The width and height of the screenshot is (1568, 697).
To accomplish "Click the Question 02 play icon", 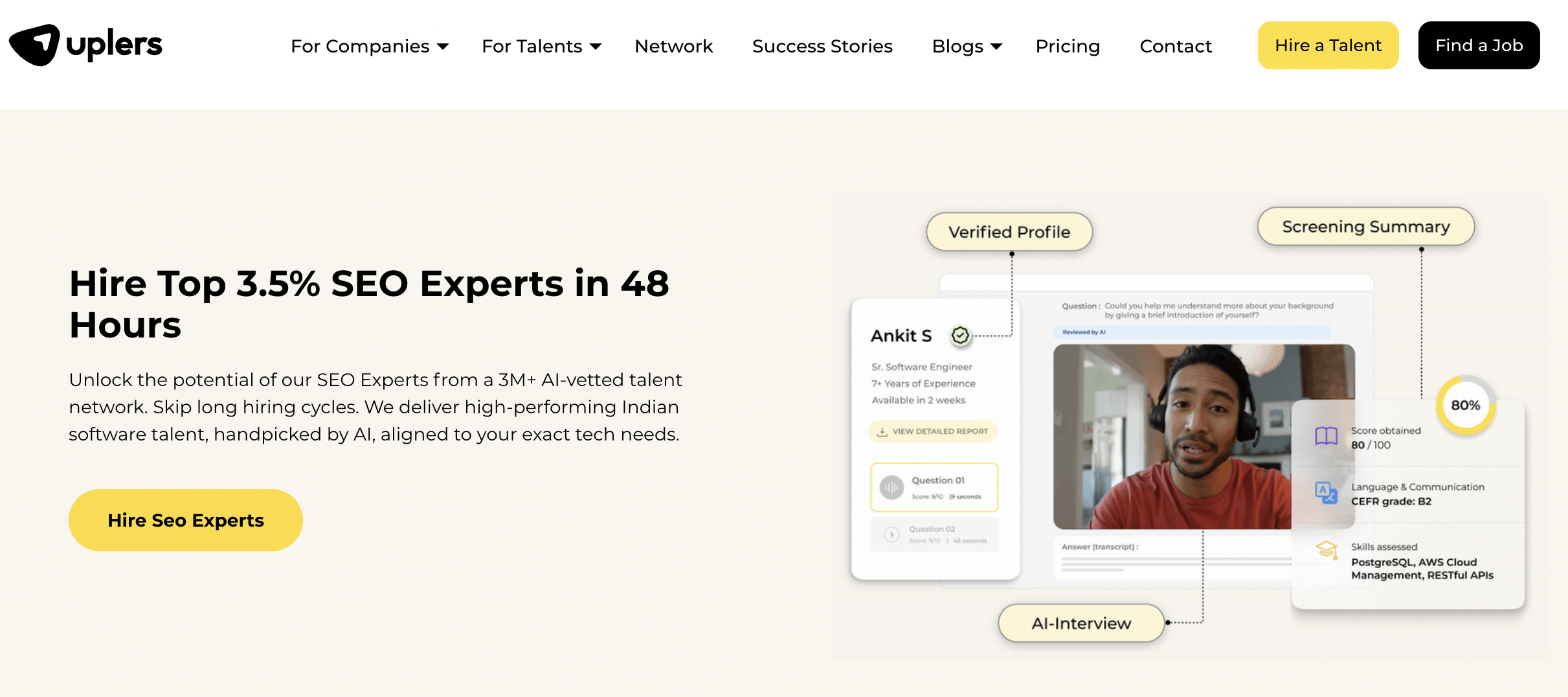I will [x=891, y=534].
